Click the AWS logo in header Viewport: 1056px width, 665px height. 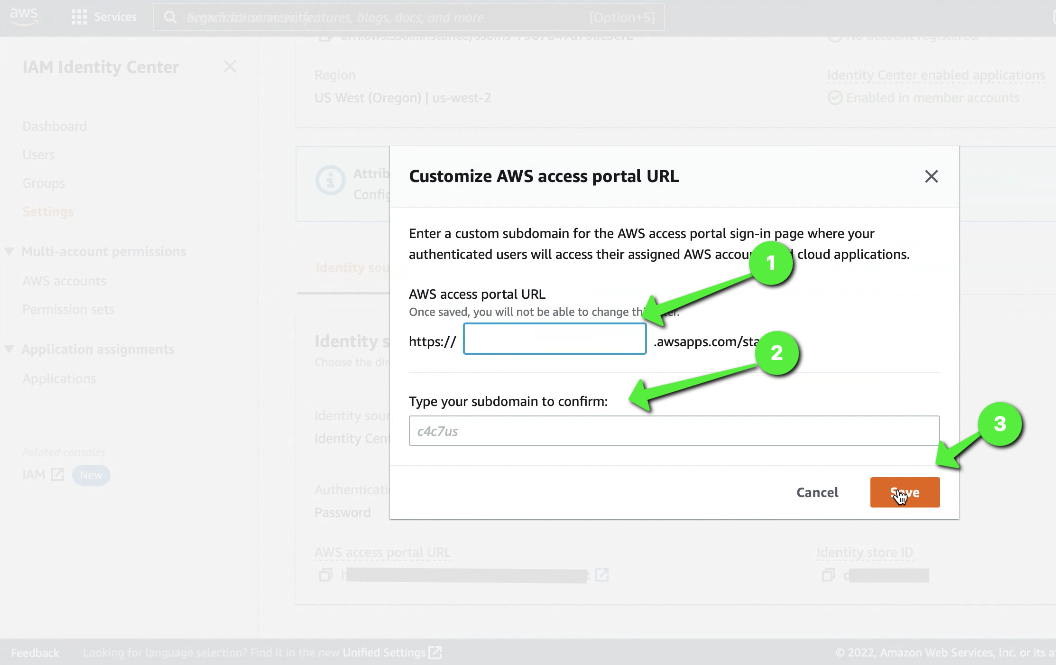[x=24, y=16]
